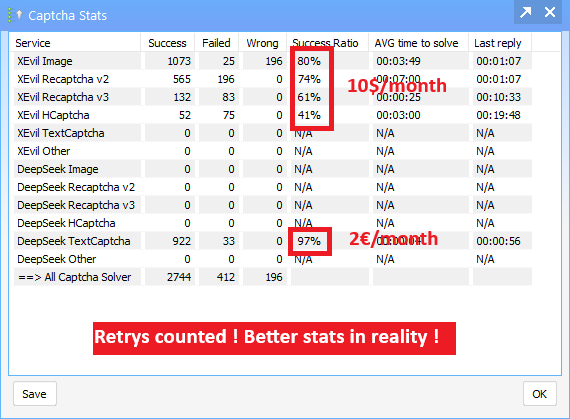
Task: Confirm with the OK button
Action: [539, 394]
